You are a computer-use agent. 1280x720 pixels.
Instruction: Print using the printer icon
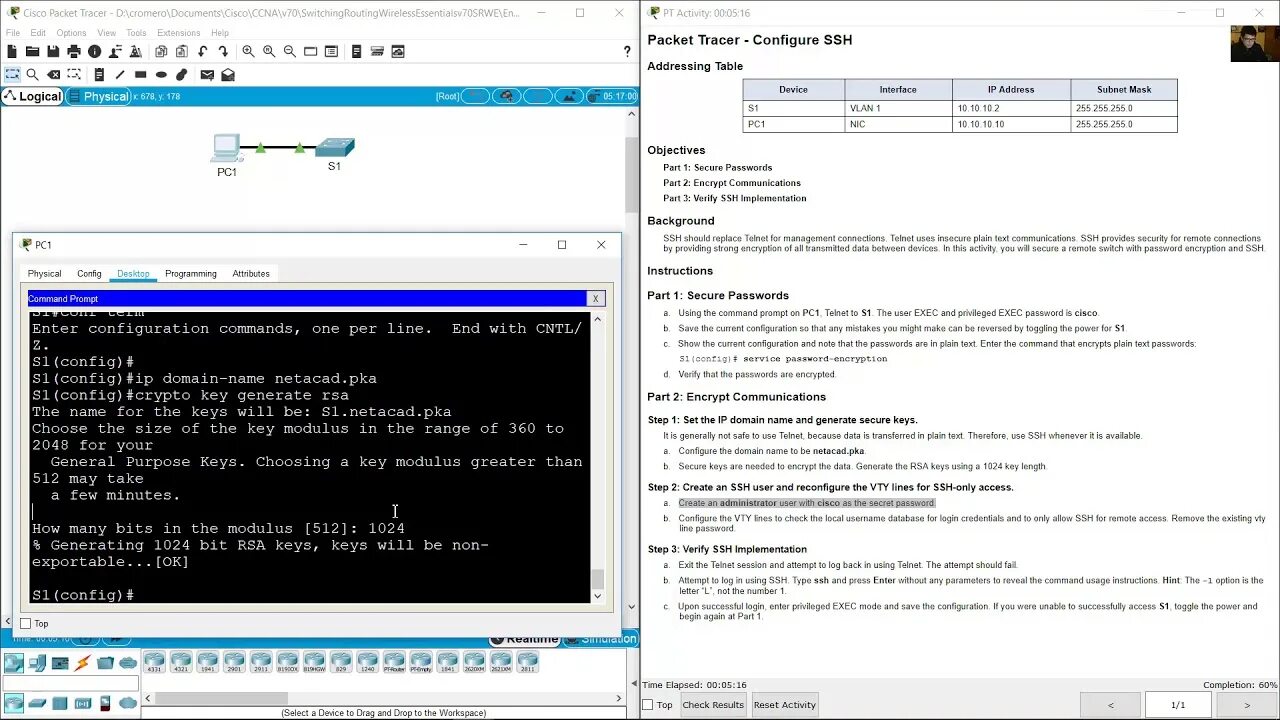pyautogui.click(x=74, y=51)
